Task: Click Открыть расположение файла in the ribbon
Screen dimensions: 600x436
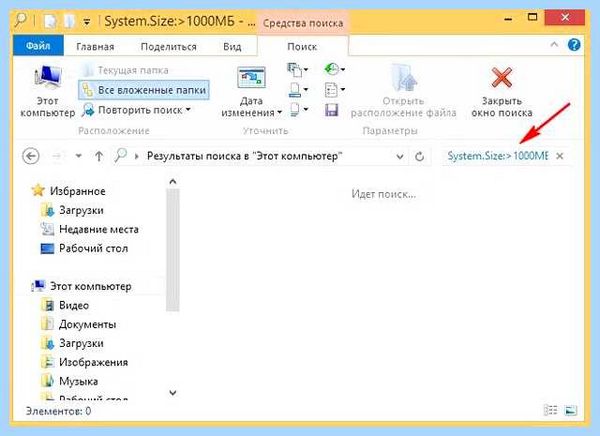Action: (x=403, y=92)
